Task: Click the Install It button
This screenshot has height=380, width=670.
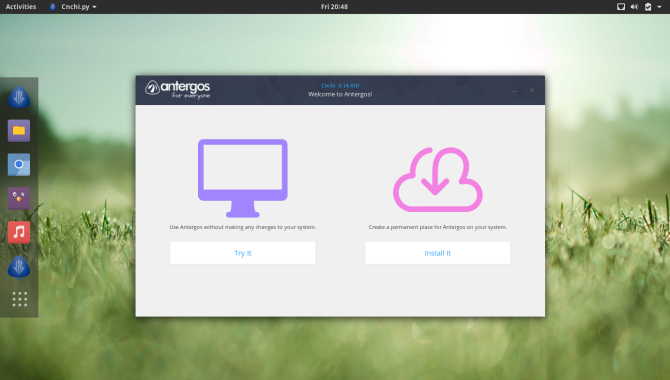Action: [438, 253]
